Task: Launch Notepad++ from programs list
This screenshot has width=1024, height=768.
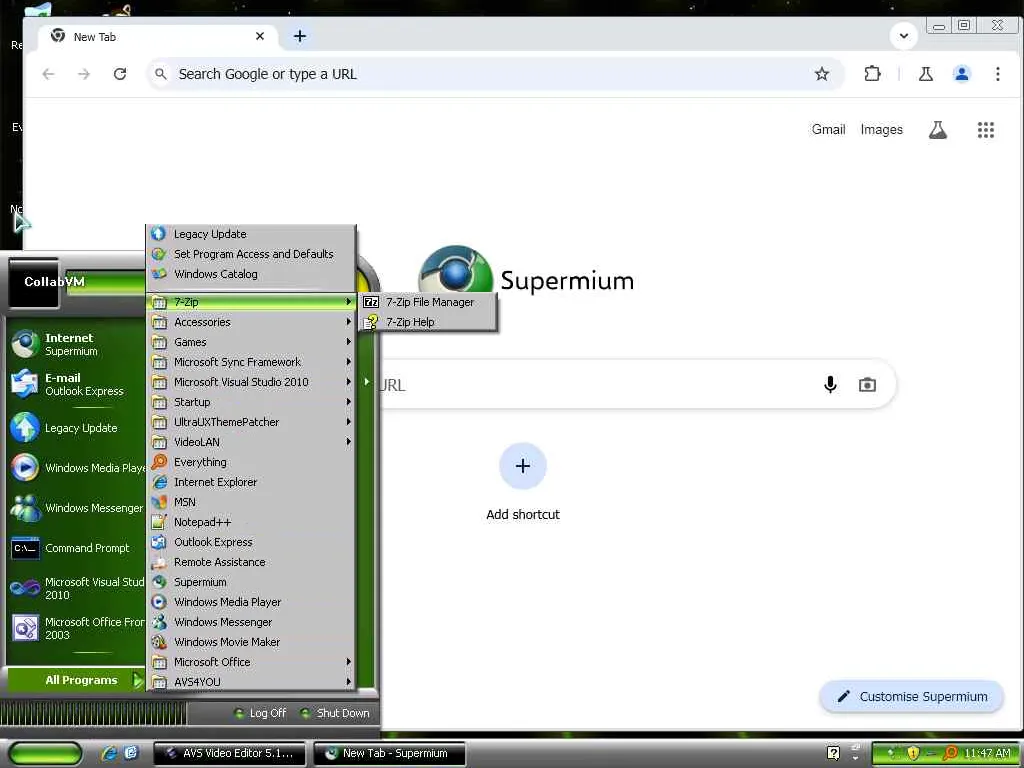Action: coord(251,522)
